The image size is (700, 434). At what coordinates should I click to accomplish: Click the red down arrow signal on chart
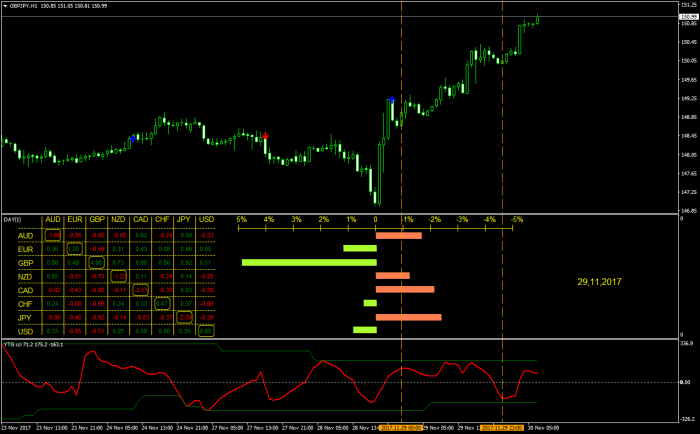266,135
